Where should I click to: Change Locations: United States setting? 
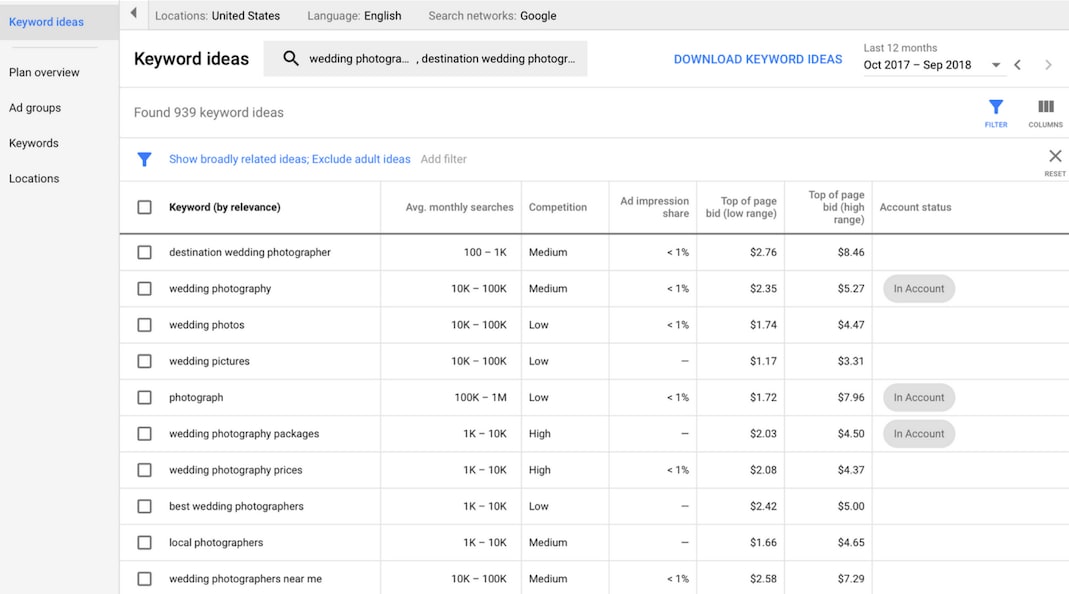(217, 16)
